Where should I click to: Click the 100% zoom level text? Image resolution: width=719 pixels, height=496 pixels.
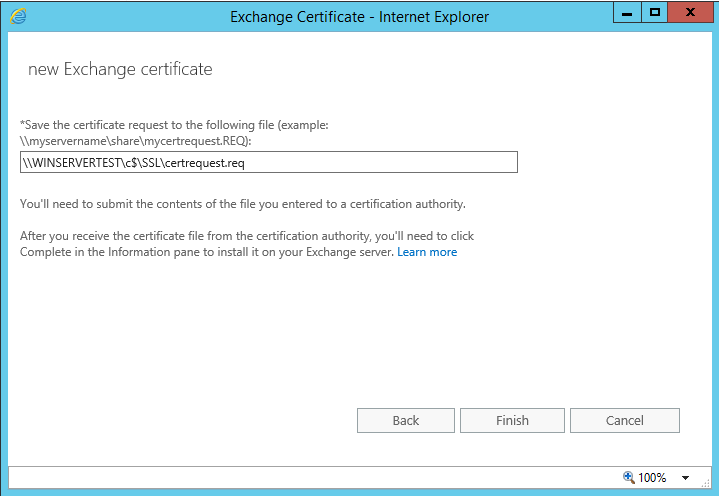pyautogui.click(x=652, y=478)
